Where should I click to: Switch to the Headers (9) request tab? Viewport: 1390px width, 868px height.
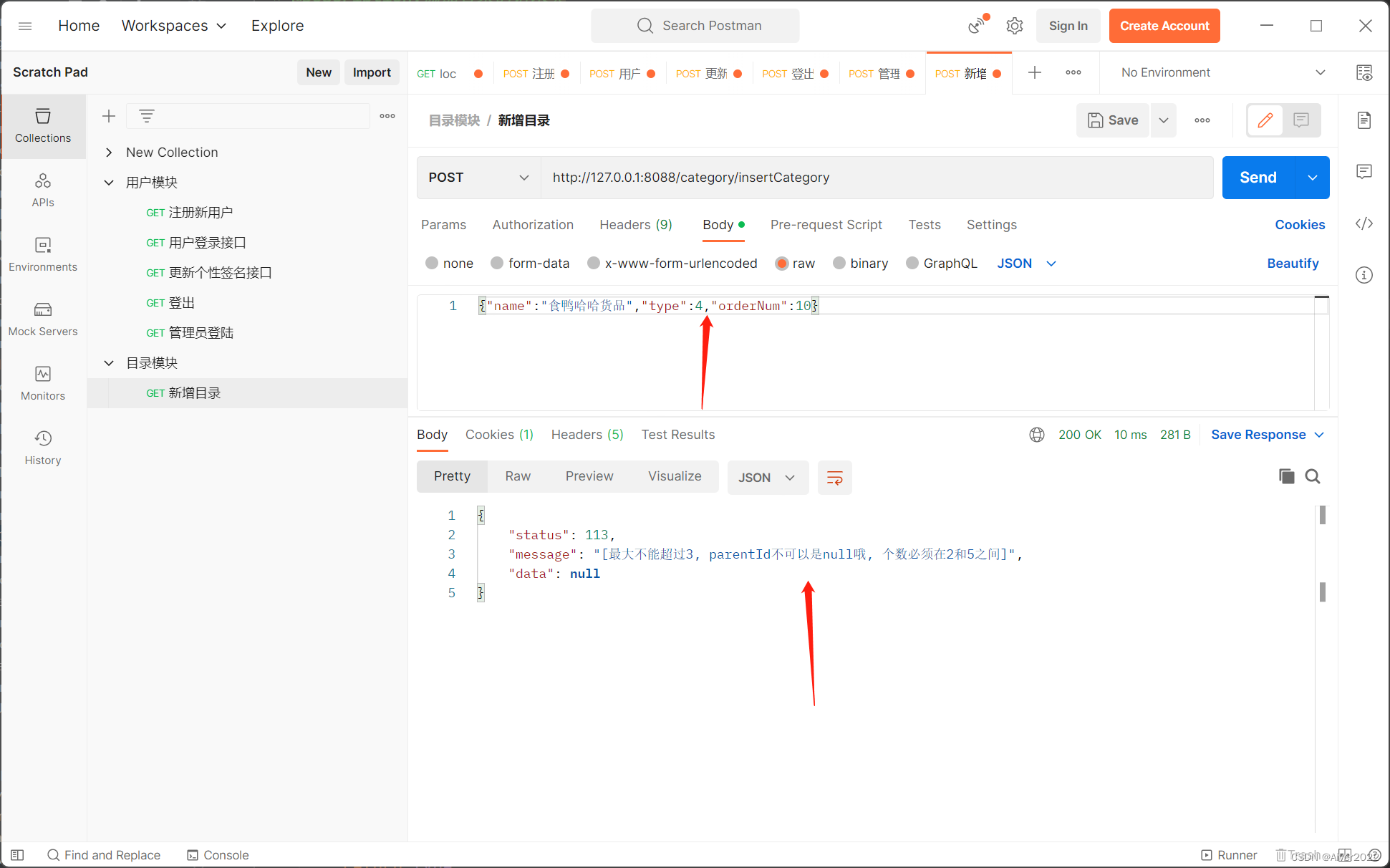[635, 225]
